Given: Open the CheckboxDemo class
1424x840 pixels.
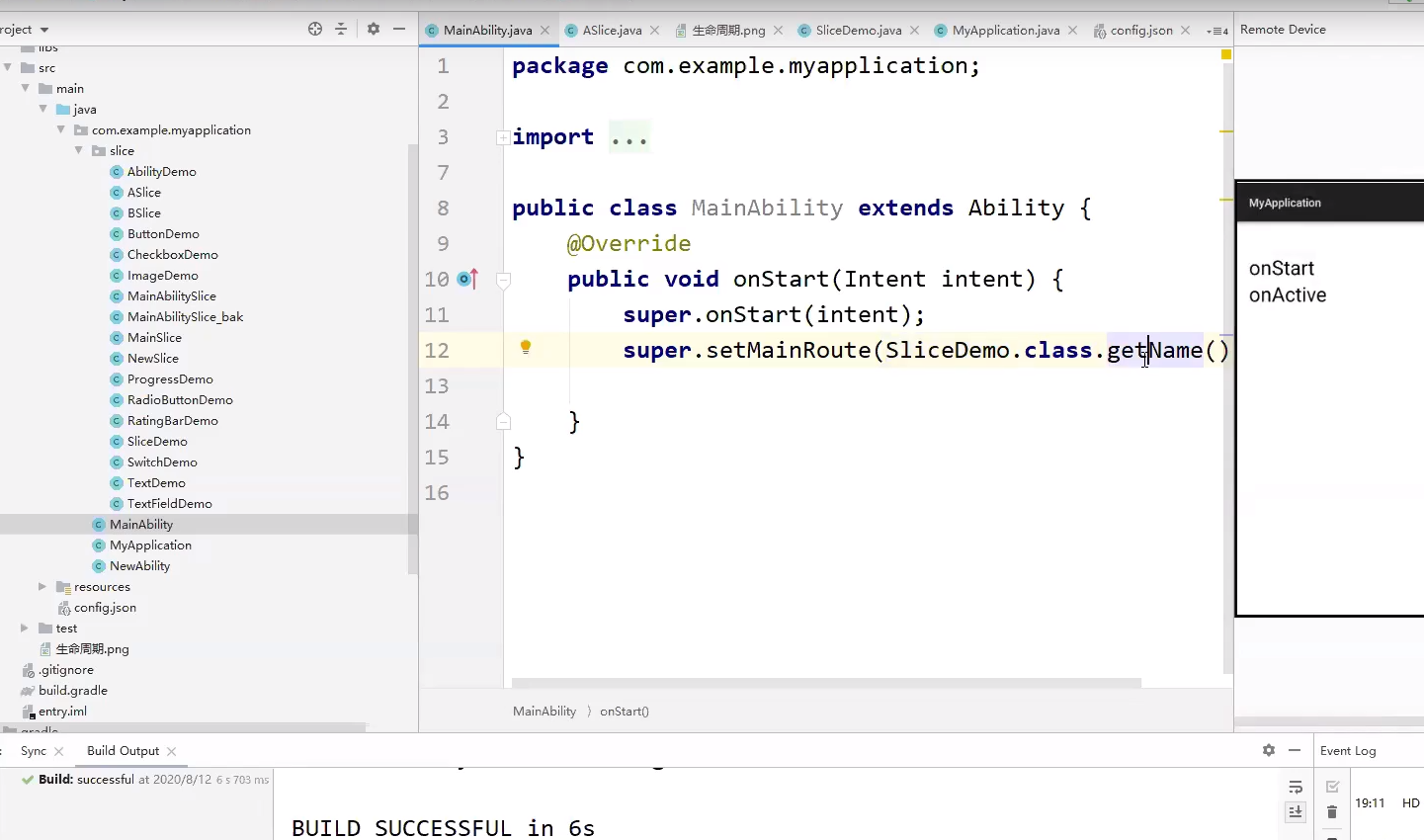Looking at the screenshot, I should click(x=172, y=255).
